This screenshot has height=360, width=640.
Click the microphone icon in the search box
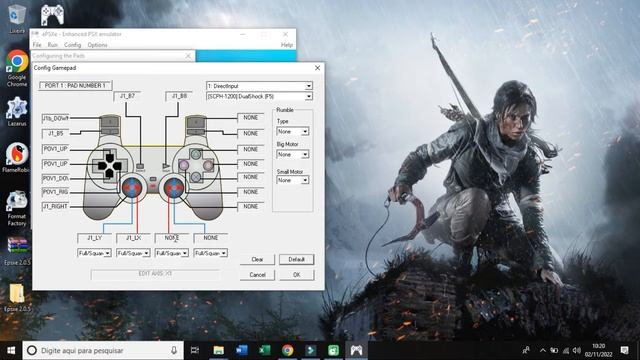coord(174,350)
